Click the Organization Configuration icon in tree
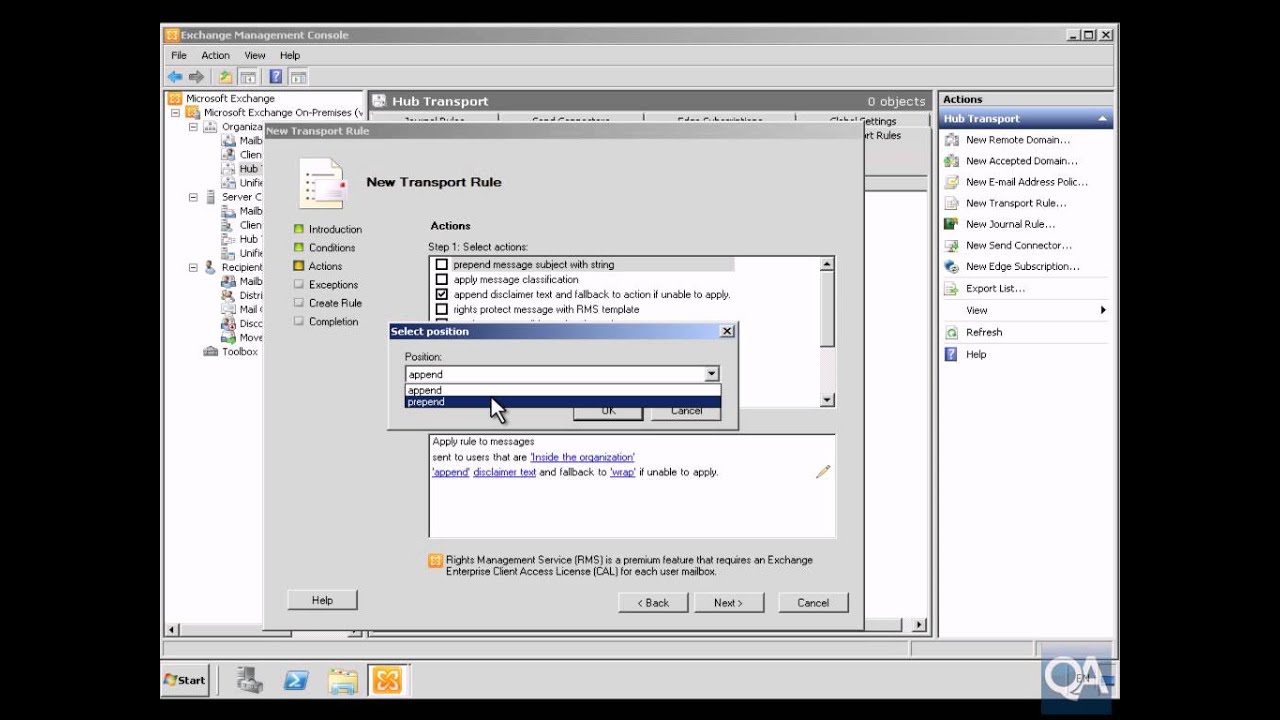Image resolution: width=1280 pixels, height=720 pixels. (x=210, y=127)
